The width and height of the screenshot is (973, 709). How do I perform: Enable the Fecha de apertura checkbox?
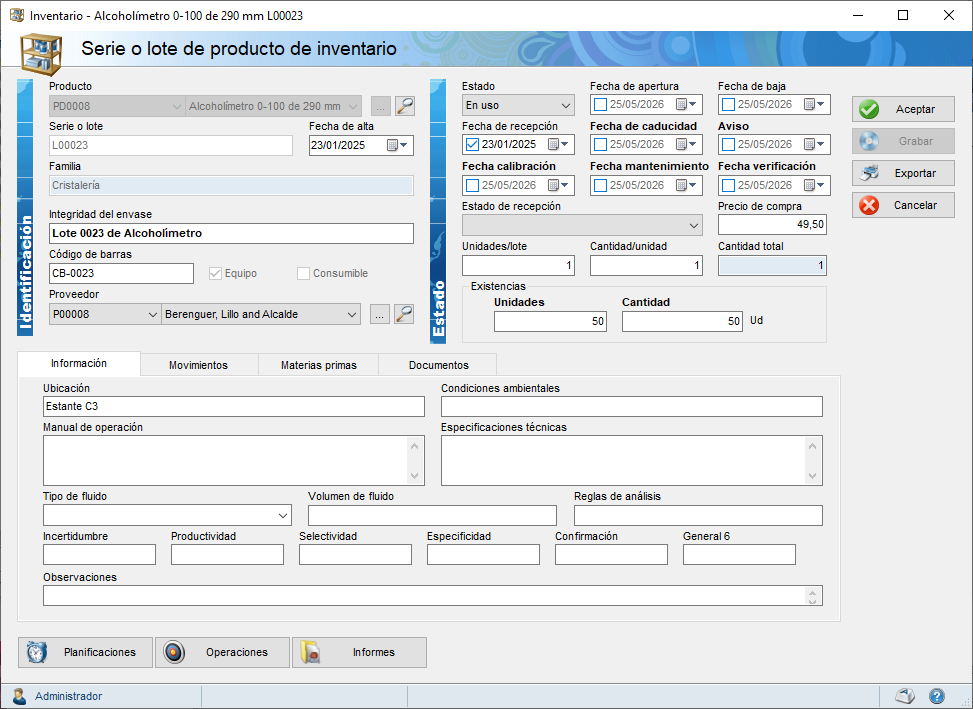[600, 104]
